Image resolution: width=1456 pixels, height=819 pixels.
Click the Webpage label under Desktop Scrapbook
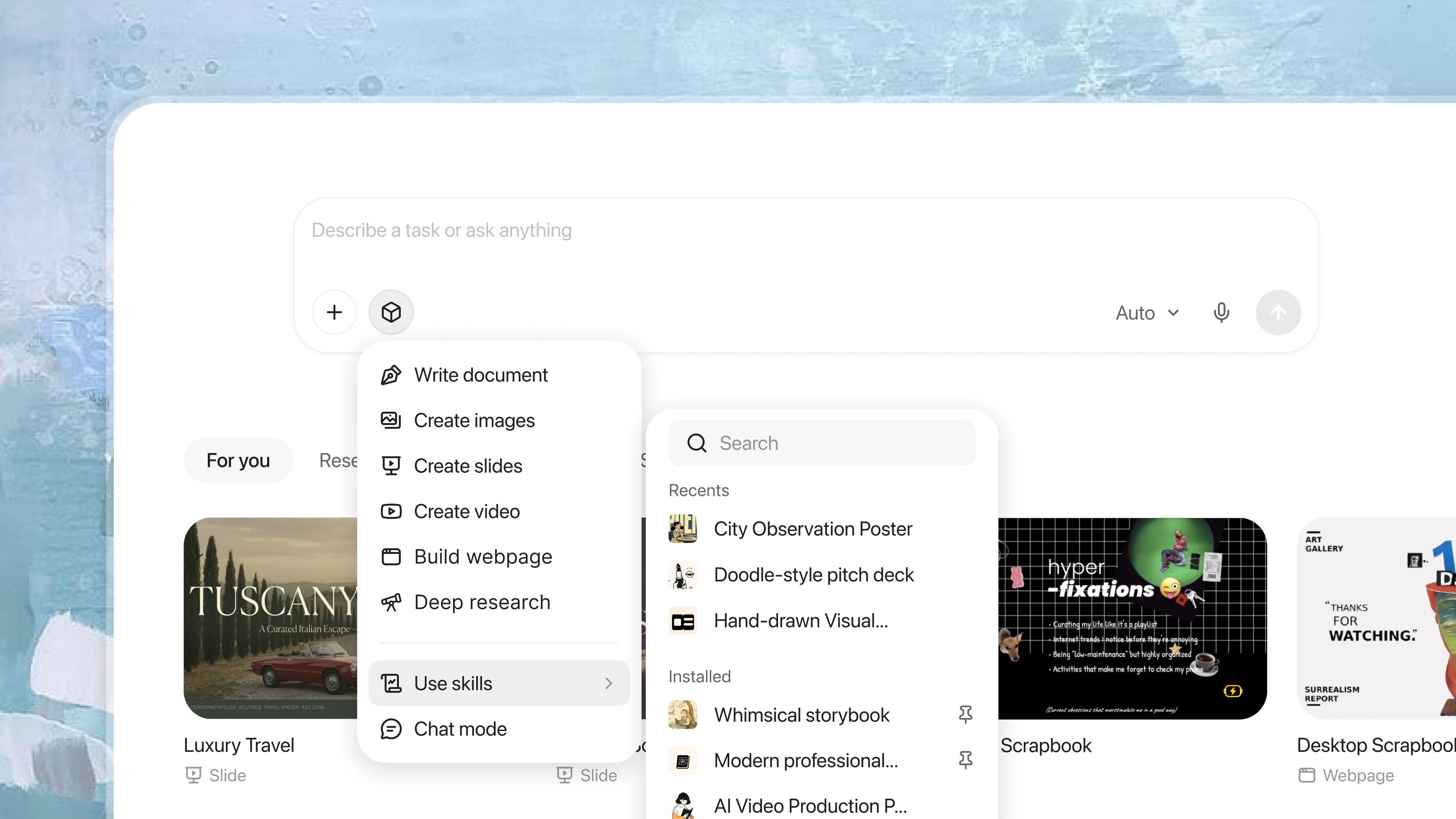coord(1358,775)
